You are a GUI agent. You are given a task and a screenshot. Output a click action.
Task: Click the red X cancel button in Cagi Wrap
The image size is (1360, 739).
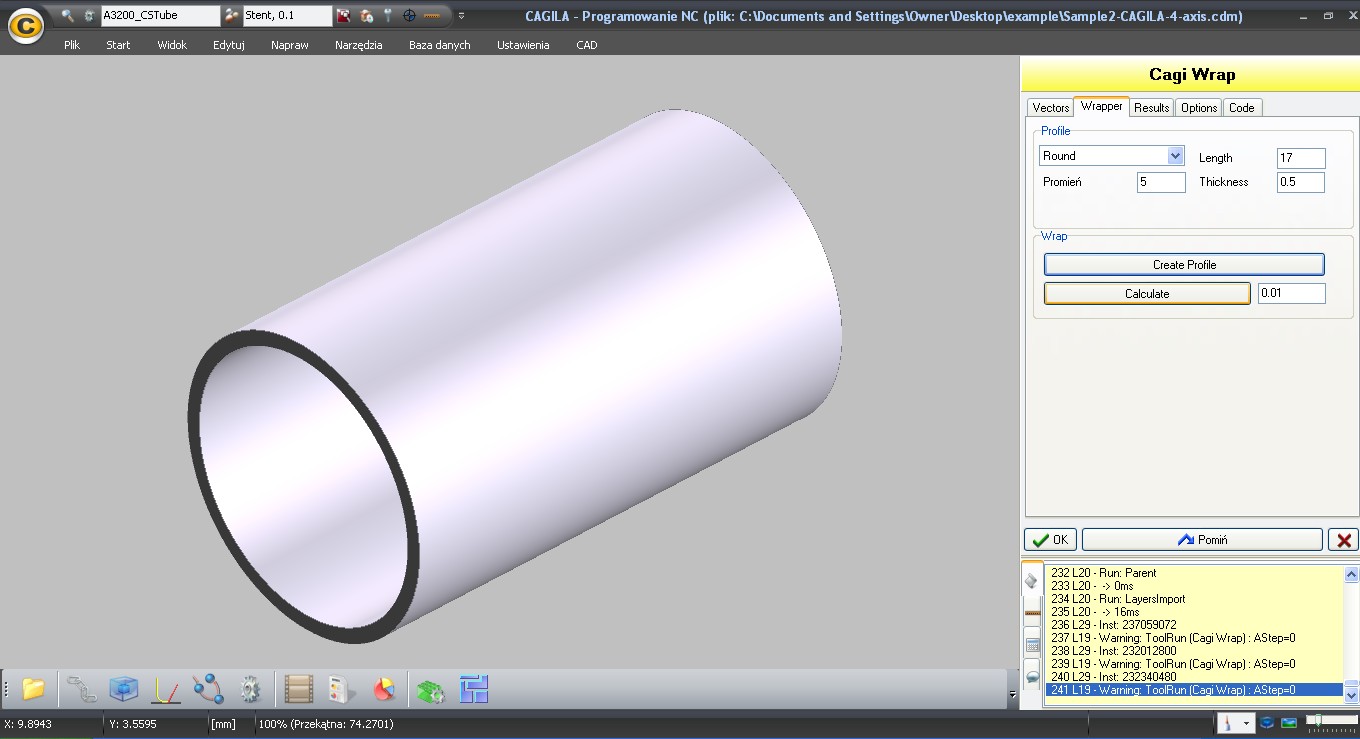pos(1343,539)
